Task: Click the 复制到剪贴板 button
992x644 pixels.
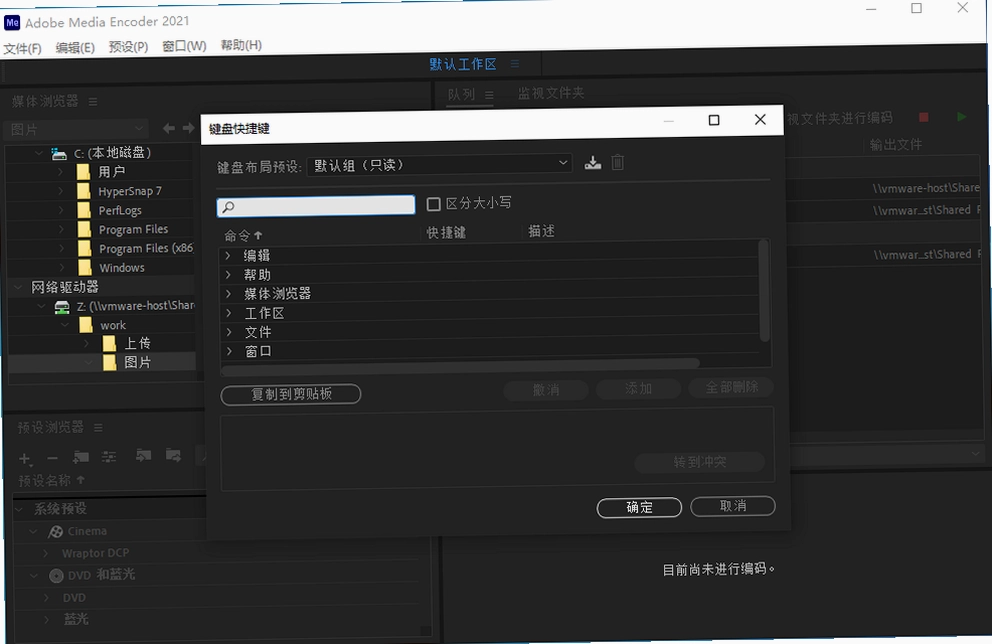Action: 291,394
